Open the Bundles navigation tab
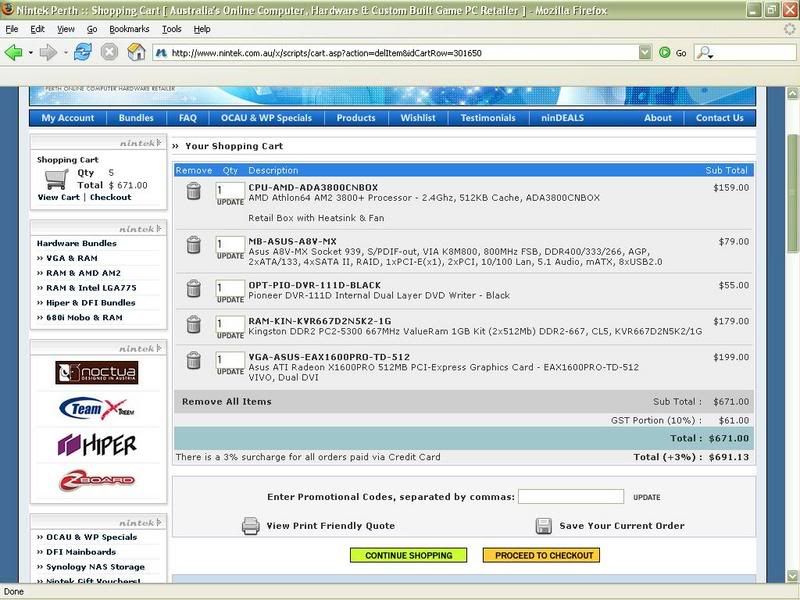Screen dimensions: 800x600 [136, 118]
